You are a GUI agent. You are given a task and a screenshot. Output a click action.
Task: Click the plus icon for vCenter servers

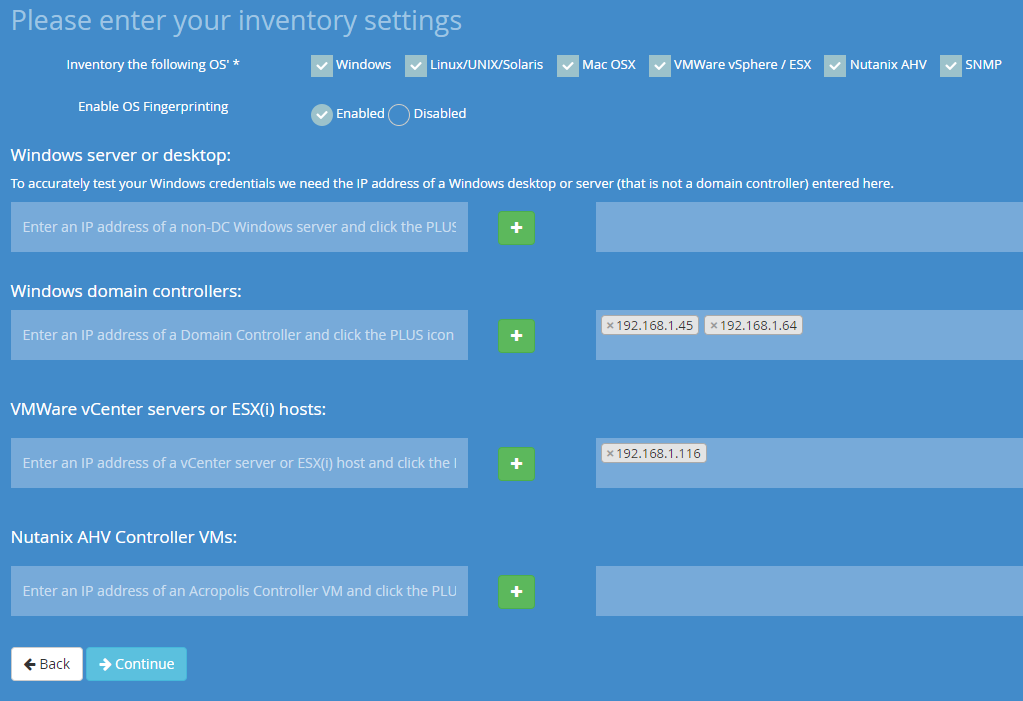point(515,463)
